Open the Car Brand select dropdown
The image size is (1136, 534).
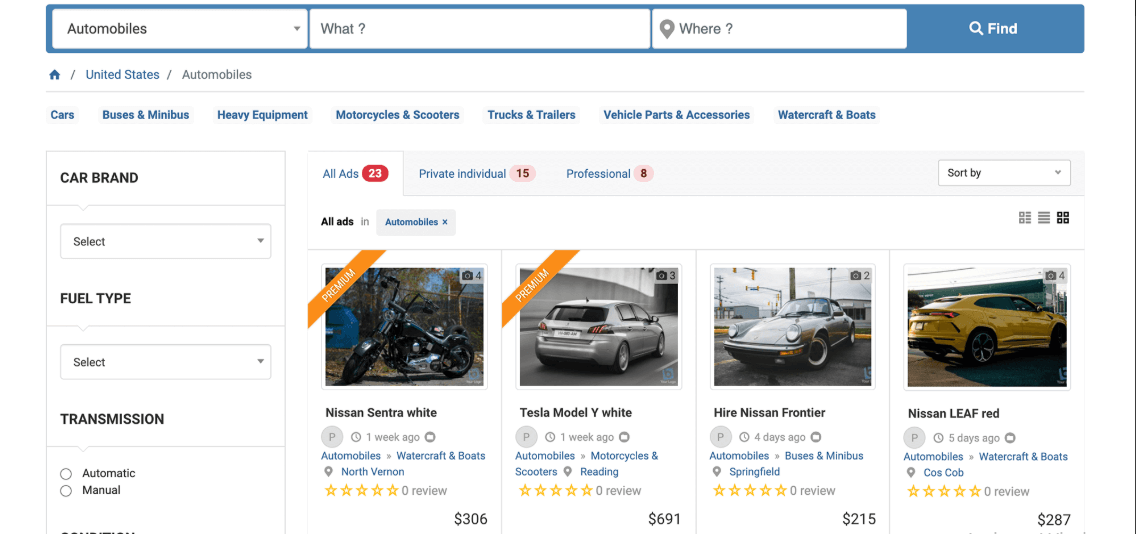(165, 241)
